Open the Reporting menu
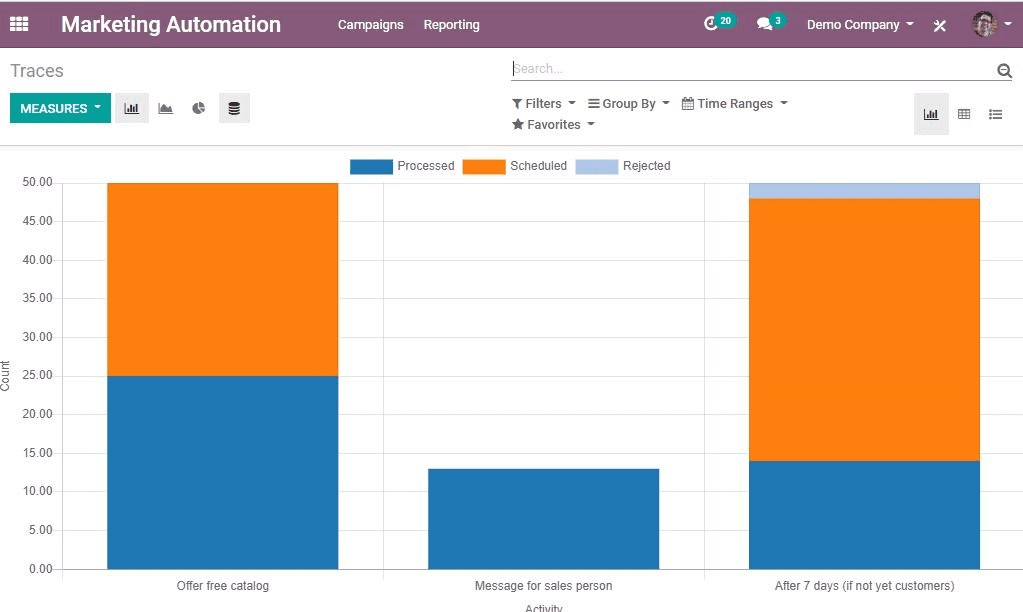 (x=451, y=25)
